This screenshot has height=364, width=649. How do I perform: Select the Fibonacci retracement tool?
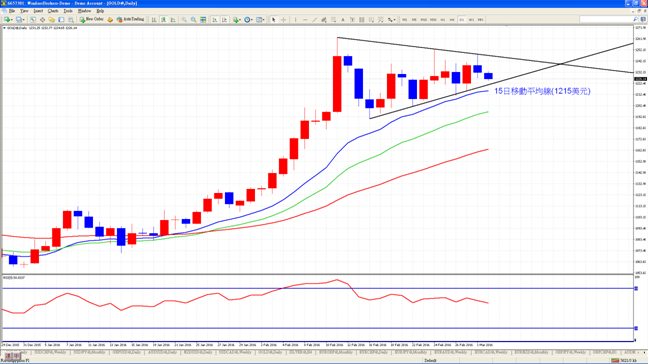pos(334,19)
